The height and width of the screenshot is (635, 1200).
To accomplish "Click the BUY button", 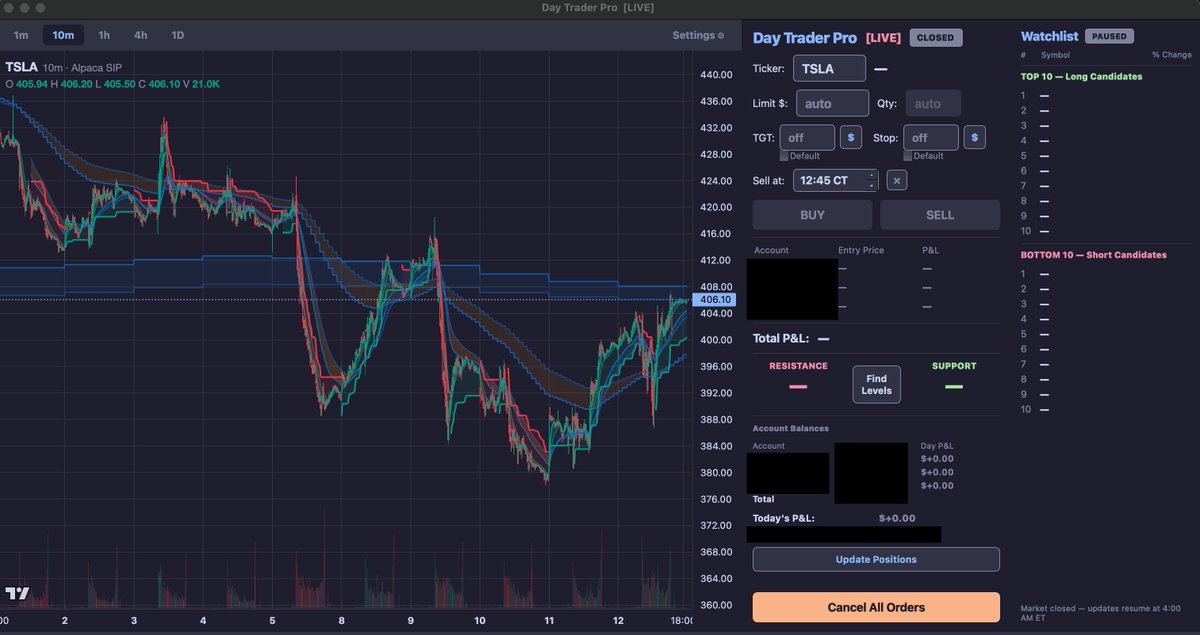I will pos(813,215).
